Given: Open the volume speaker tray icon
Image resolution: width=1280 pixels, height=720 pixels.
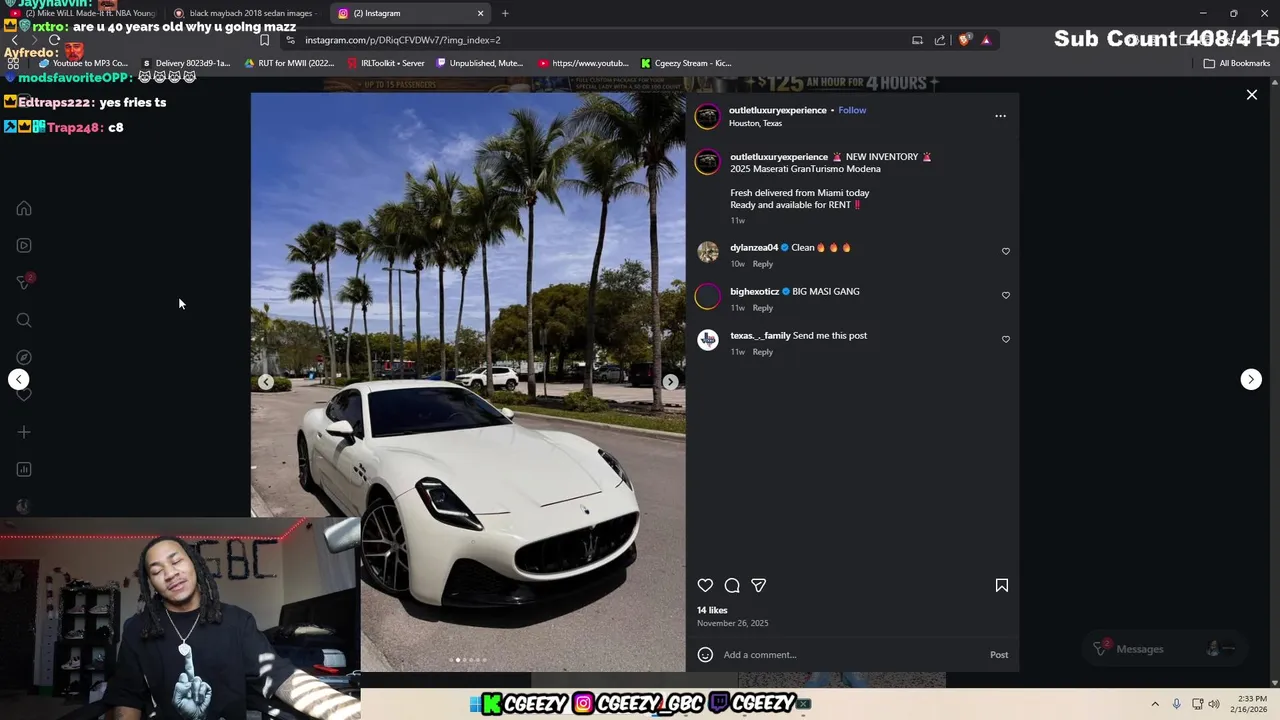Looking at the screenshot, I should (x=1214, y=704).
